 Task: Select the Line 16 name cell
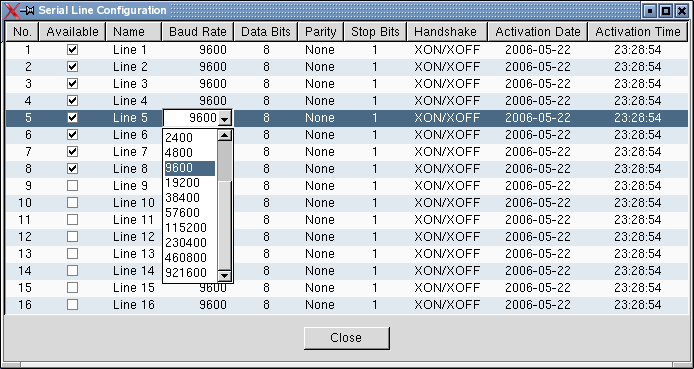(x=134, y=304)
